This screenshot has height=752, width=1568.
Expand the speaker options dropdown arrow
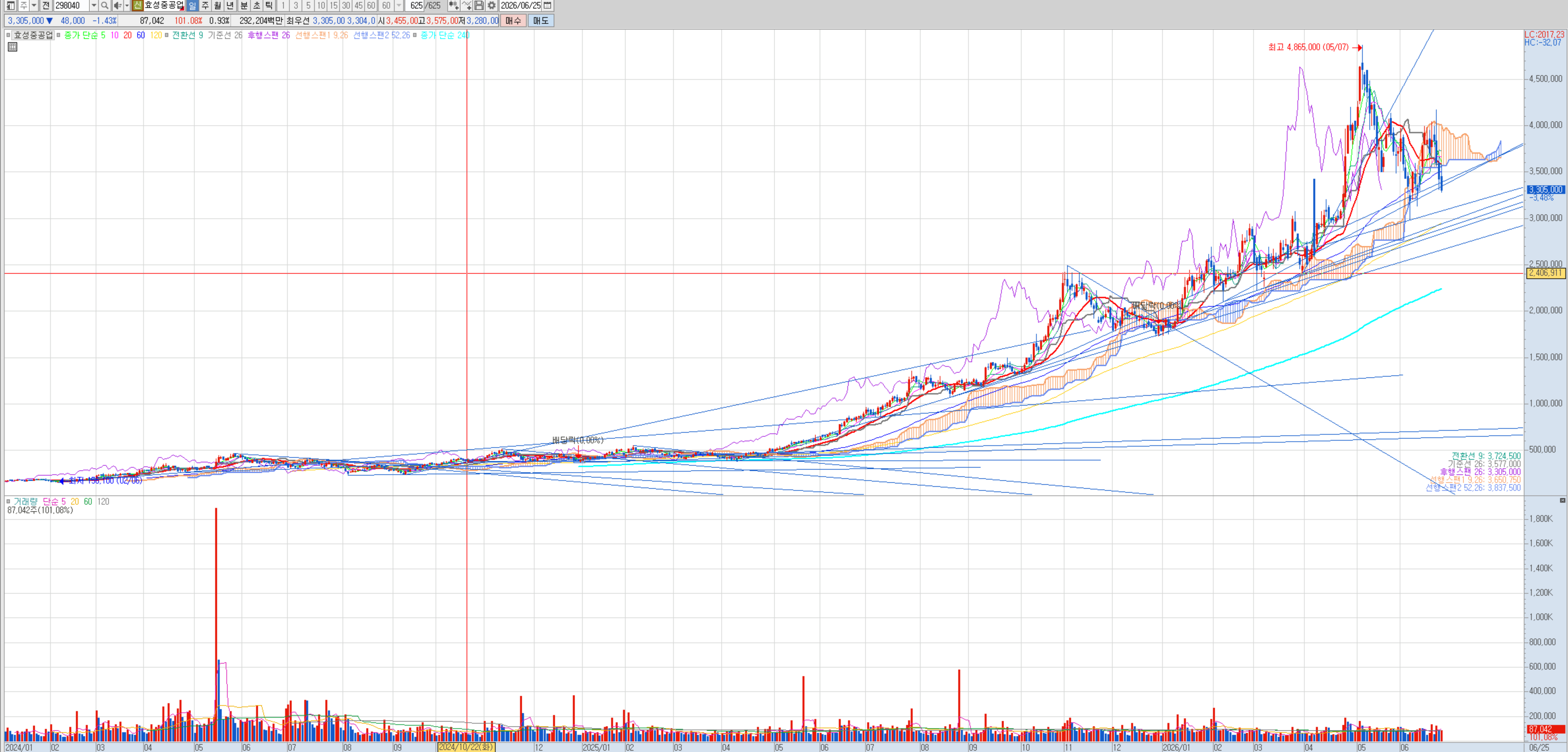tap(127, 5)
